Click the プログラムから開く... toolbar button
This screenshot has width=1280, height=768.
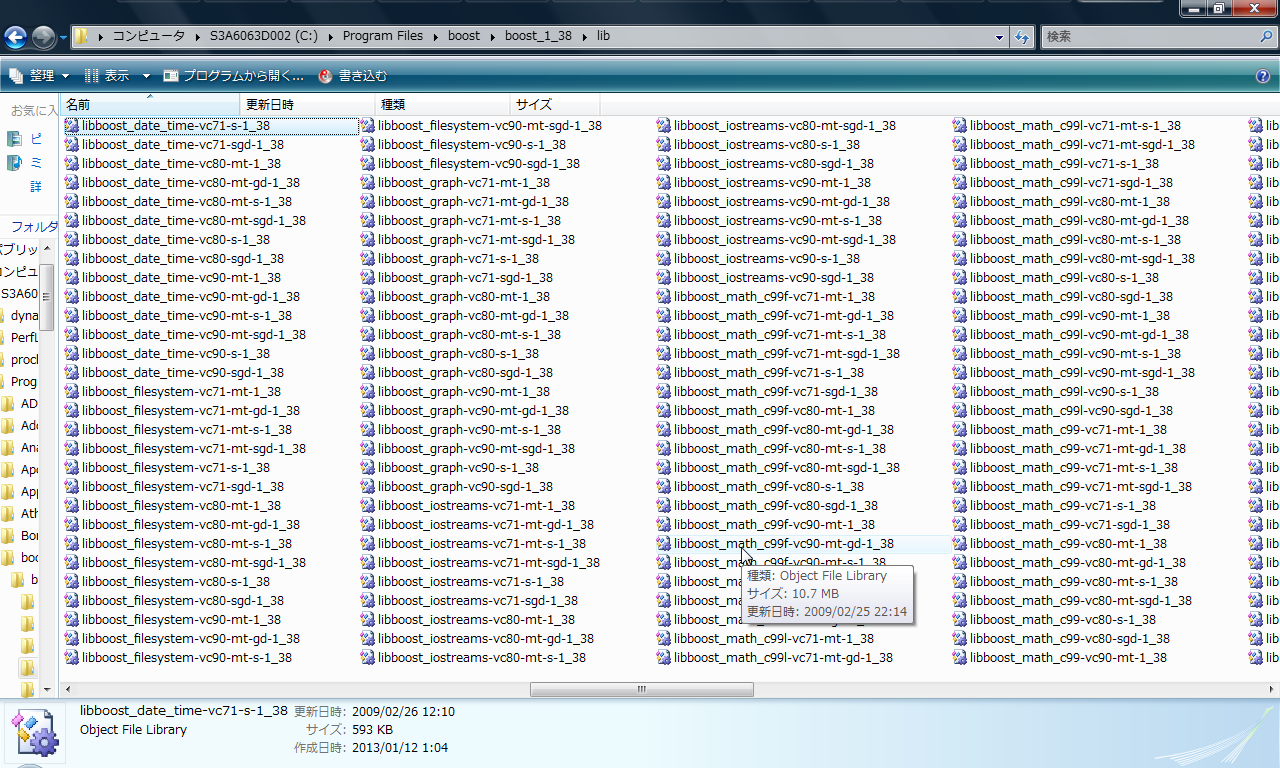click(x=234, y=76)
